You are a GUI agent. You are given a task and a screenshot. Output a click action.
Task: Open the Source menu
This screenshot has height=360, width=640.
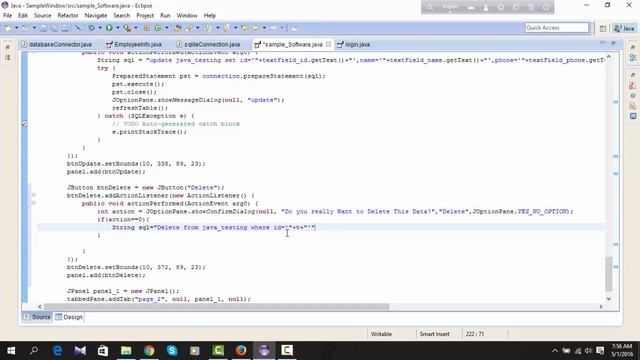click(x=42, y=16)
